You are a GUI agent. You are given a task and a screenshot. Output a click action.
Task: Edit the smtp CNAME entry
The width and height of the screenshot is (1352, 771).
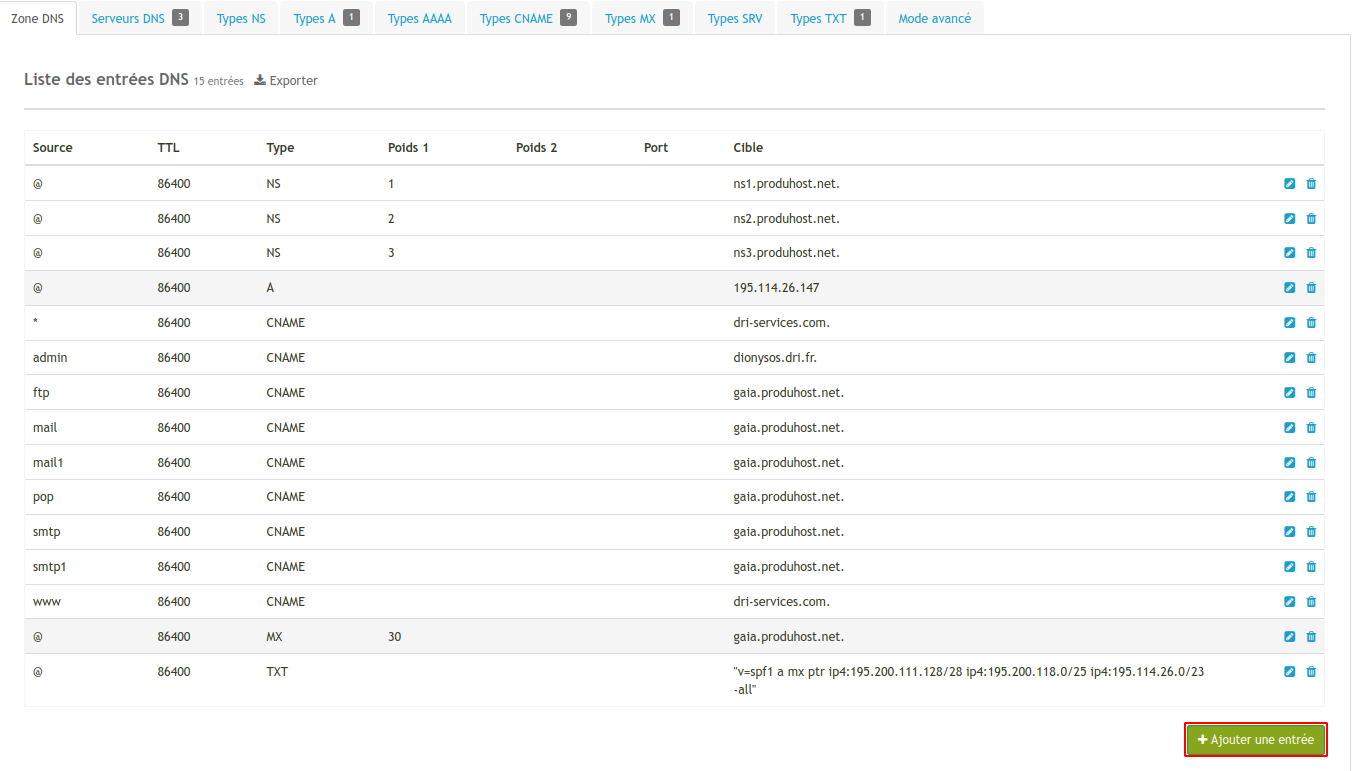(x=1289, y=532)
